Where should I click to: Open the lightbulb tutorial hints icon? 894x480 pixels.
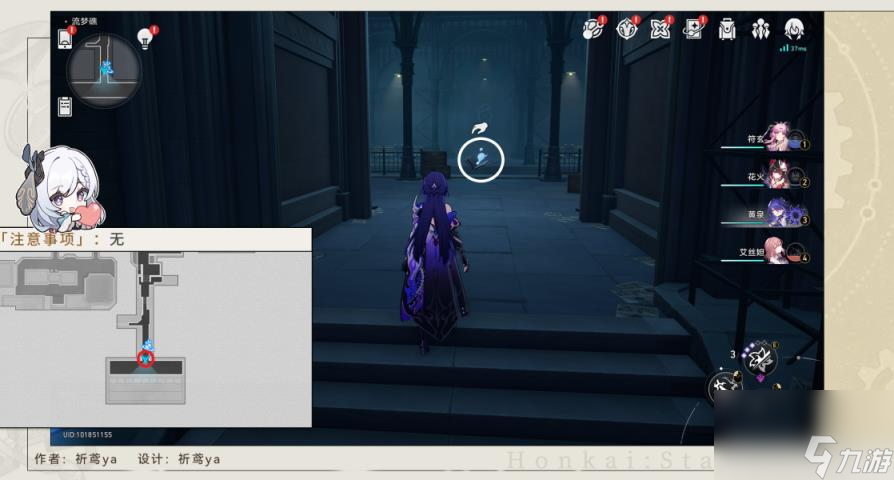pos(146,38)
